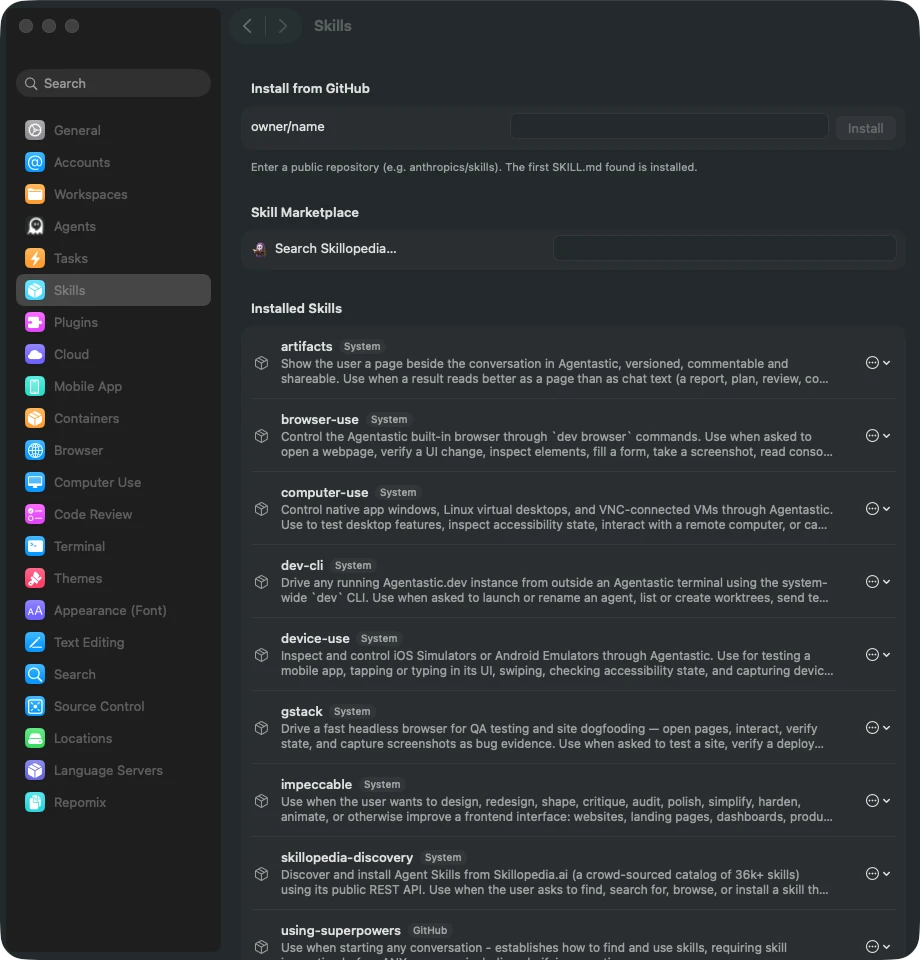Viewport: 920px width, 960px height.
Task: Switch to the Source Control label
Action: pos(99,707)
